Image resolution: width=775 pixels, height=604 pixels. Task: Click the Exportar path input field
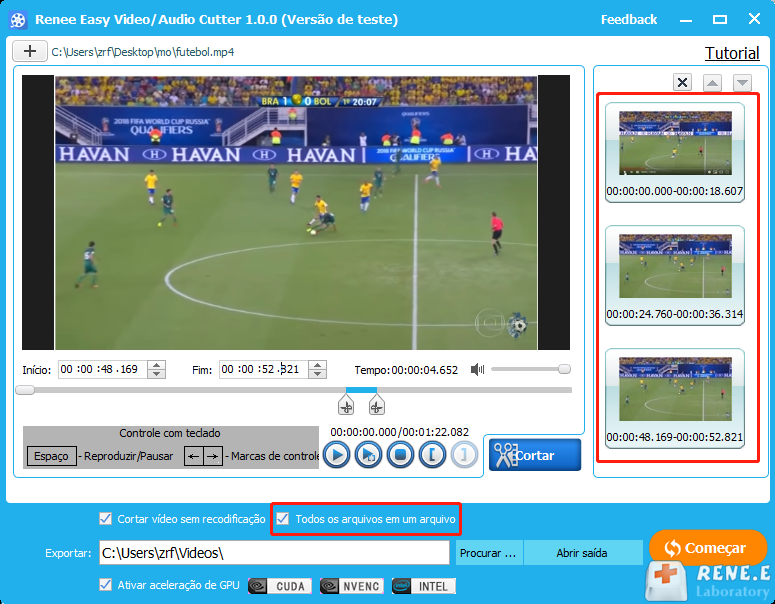[274, 553]
